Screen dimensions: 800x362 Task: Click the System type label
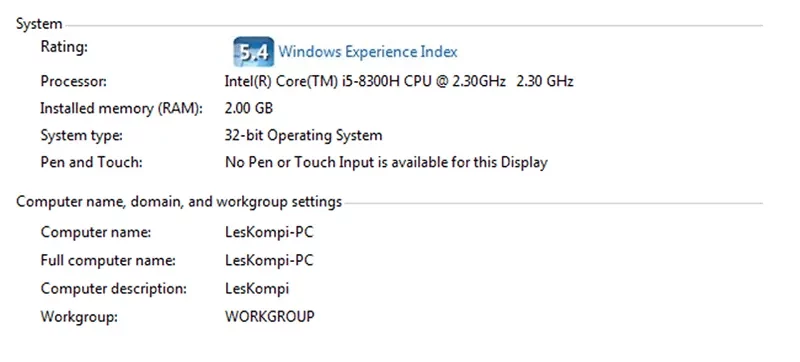coord(82,136)
